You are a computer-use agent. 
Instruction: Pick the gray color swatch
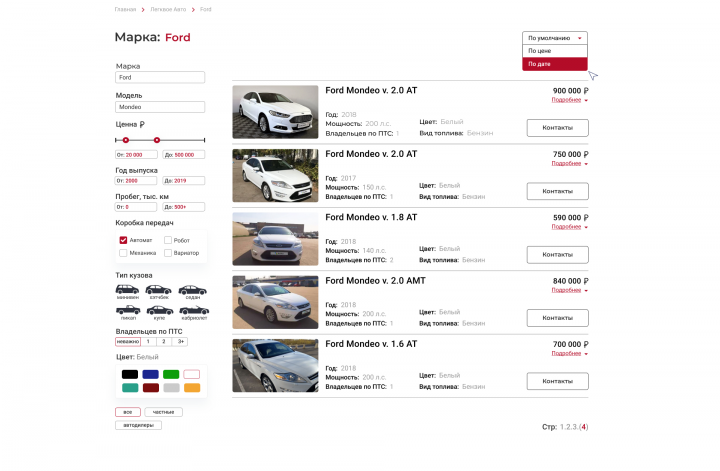point(171,388)
